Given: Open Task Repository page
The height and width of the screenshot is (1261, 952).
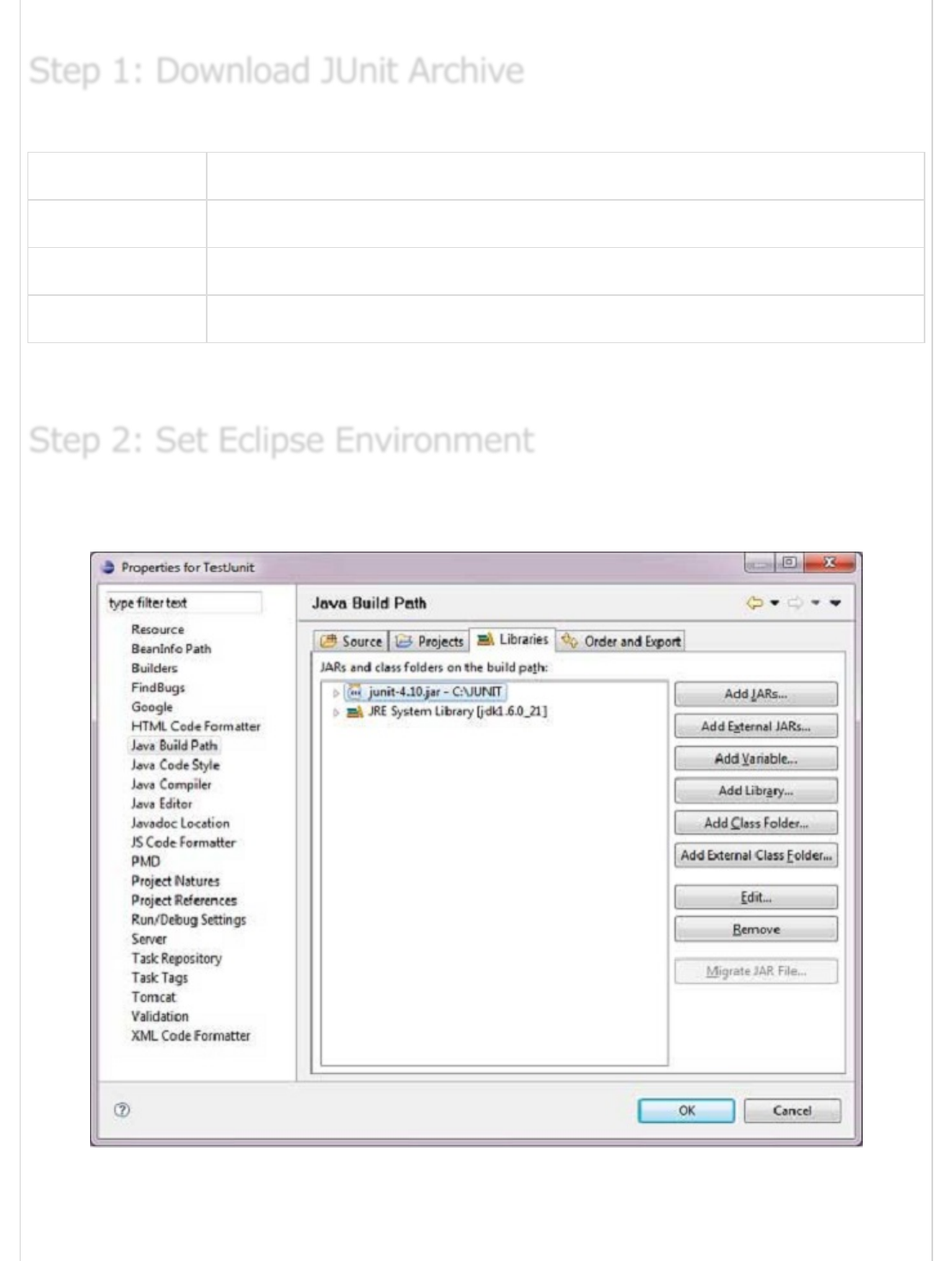Looking at the screenshot, I should [176, 958].
